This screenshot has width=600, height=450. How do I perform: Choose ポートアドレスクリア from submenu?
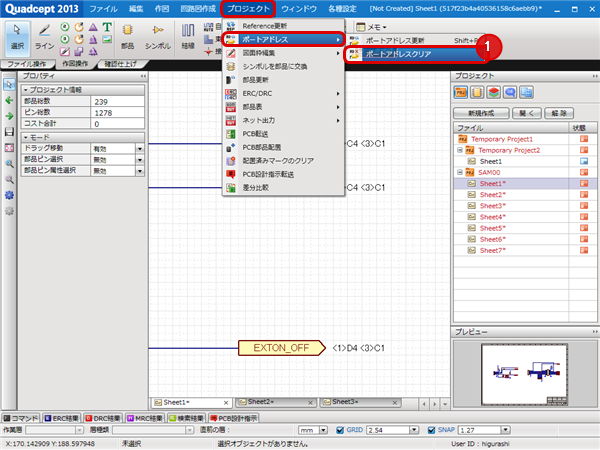[x=415, y=54]
